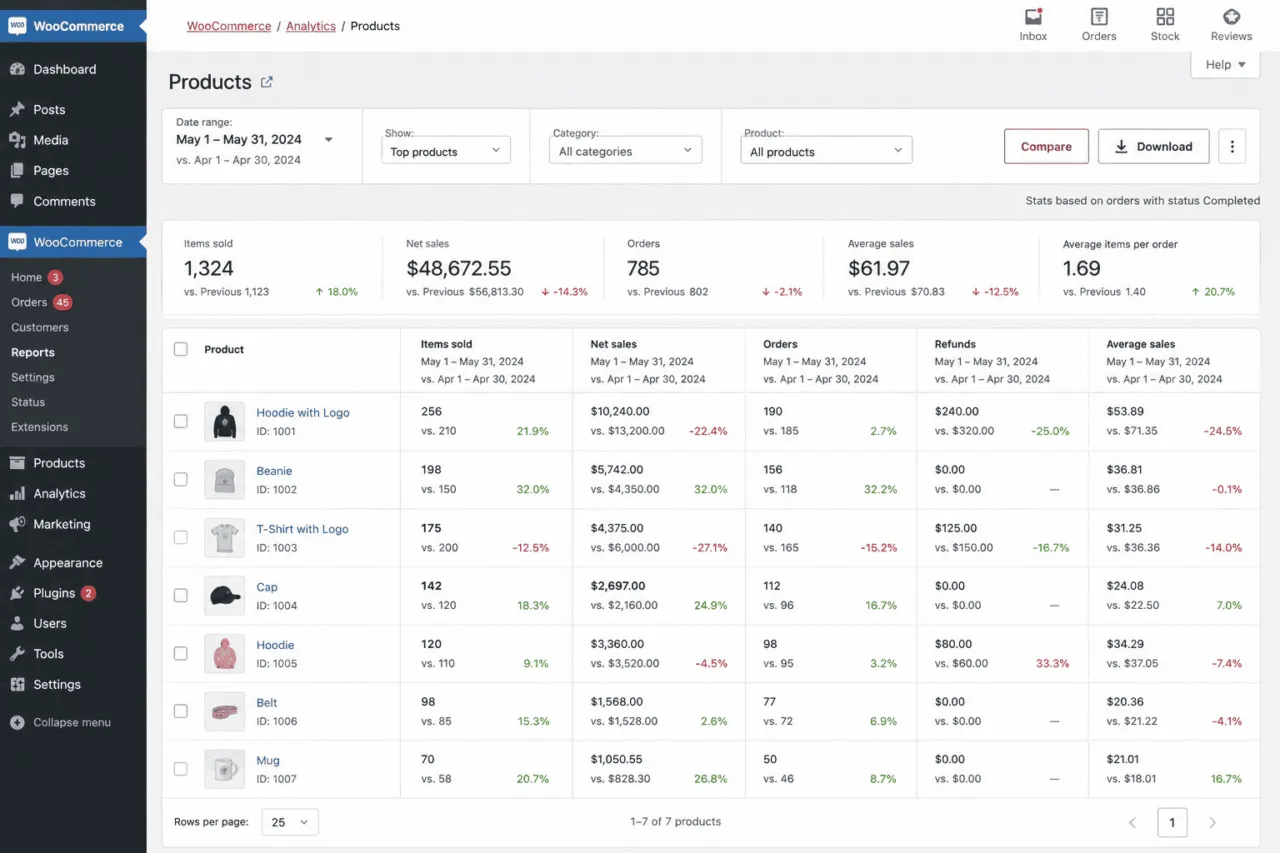Open the All products dropdown
The image size is (1280, 853).
click(826, 151)
